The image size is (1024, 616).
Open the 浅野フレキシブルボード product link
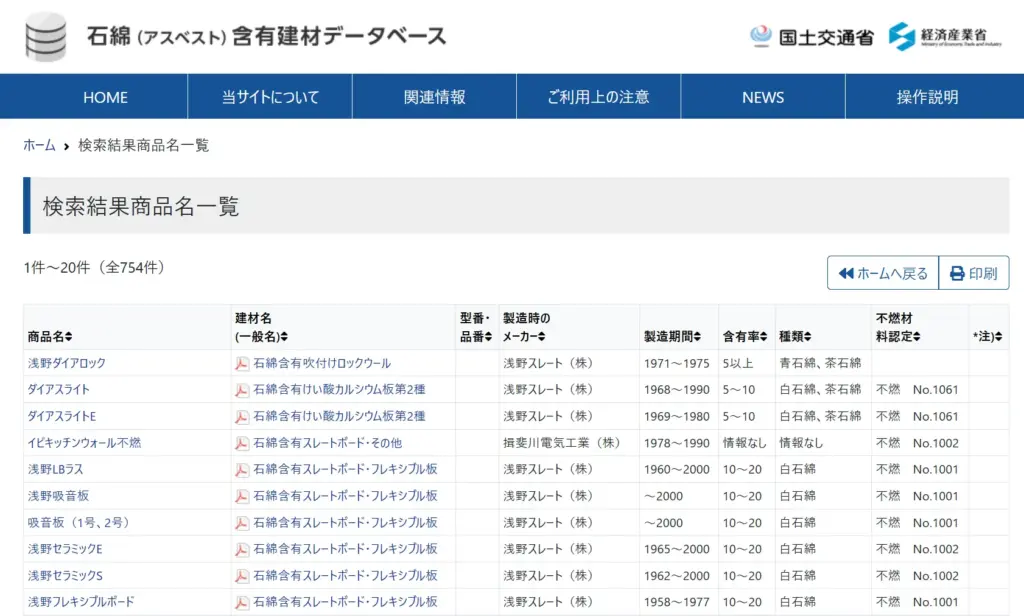81,602
